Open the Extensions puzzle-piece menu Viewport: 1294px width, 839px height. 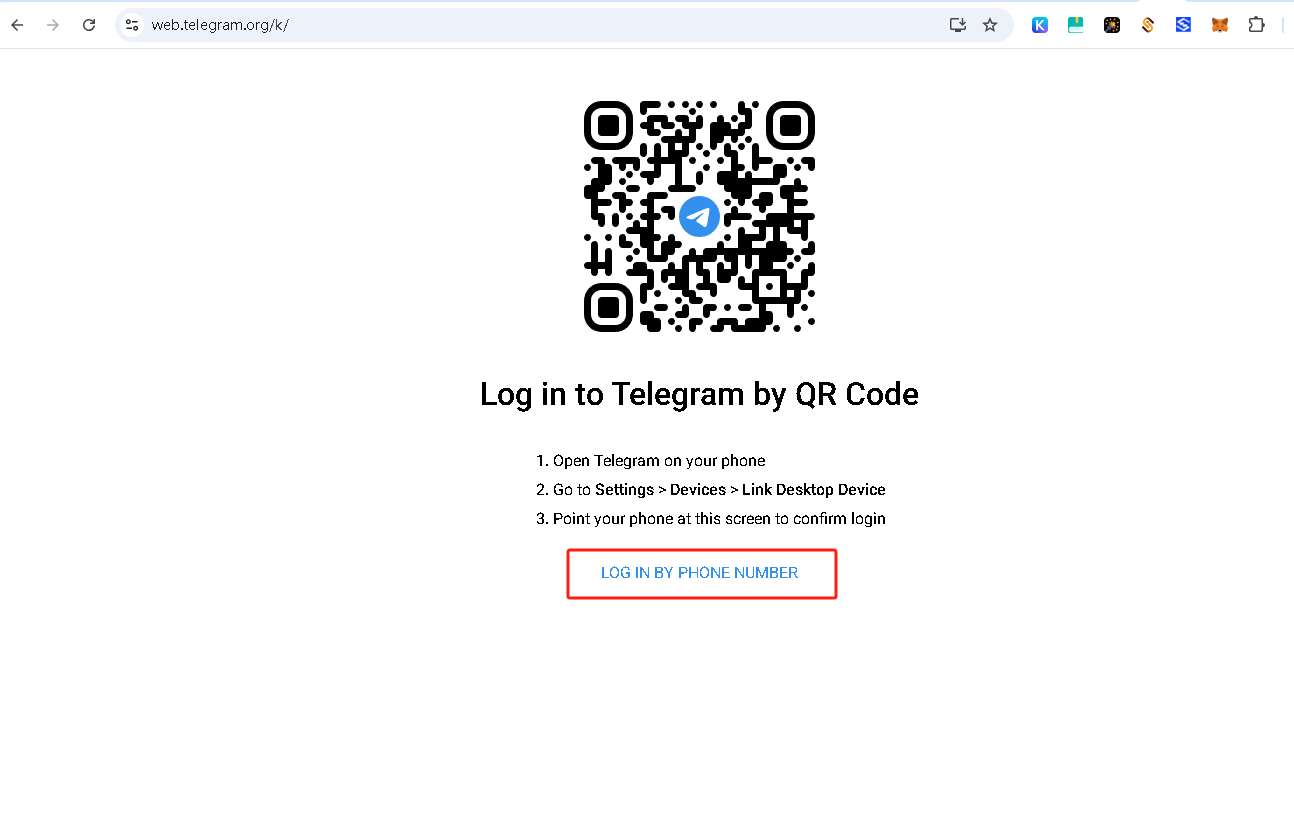(1257, 25)
